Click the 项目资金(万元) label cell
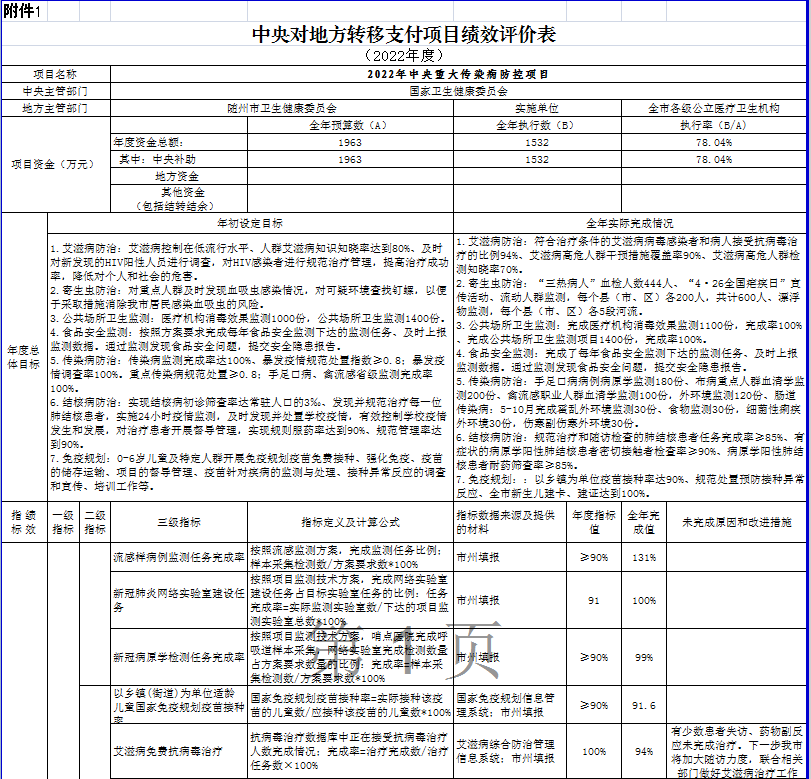Screen dimensions: 811x779 (56, 164)
